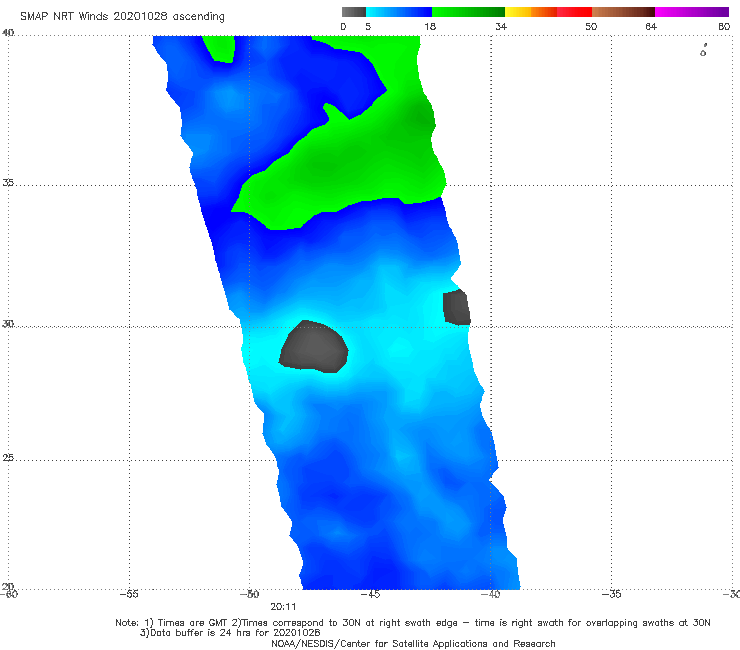Viewport: 740px width, 650px height.
Task: Click the small green patch at top-left of swath
Action: pyautogui.click(x=219, y=48)
